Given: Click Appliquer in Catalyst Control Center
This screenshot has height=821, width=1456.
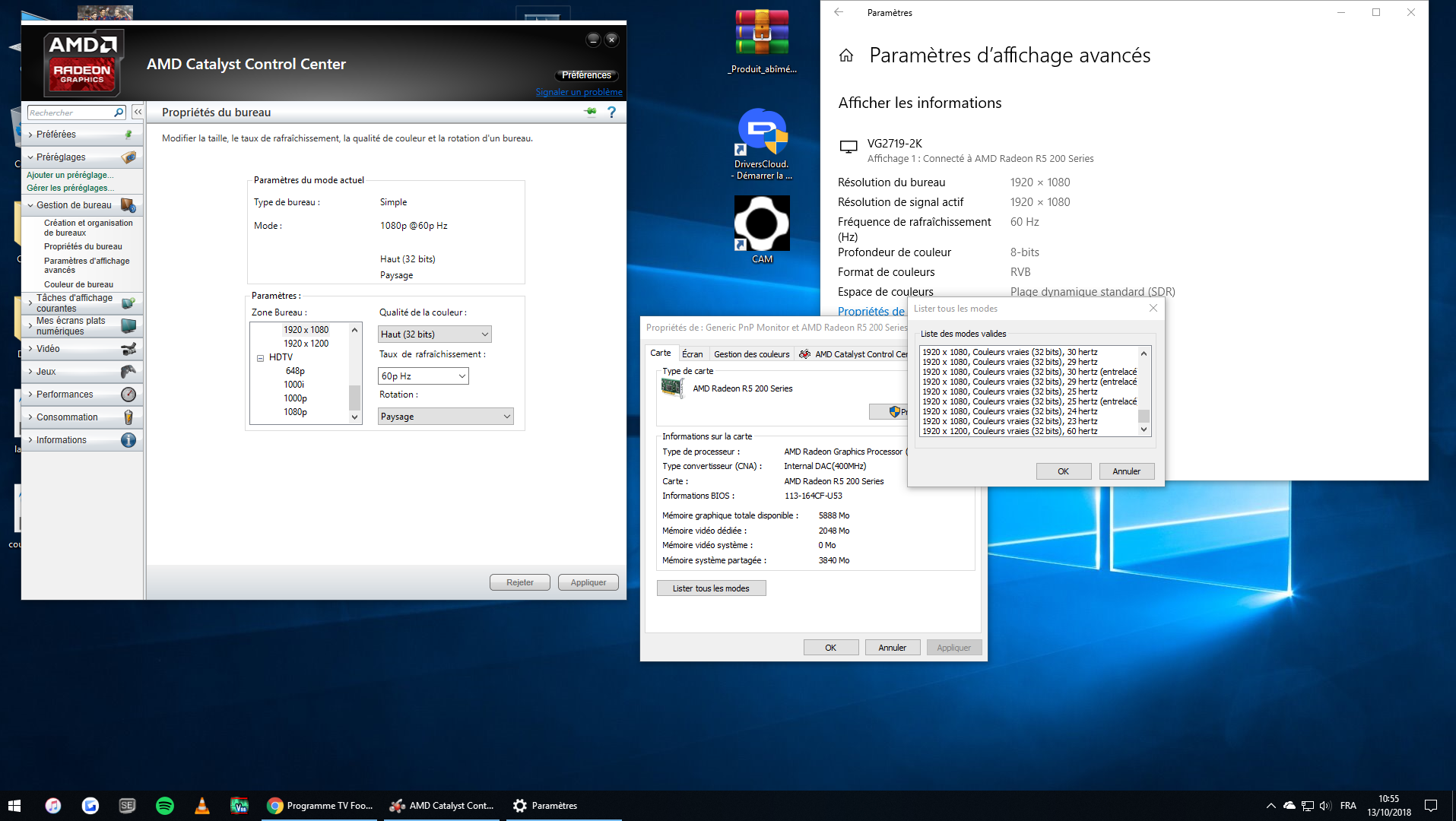Looking at the screenshot, I should pyautogui.click(x=588, y=582).
